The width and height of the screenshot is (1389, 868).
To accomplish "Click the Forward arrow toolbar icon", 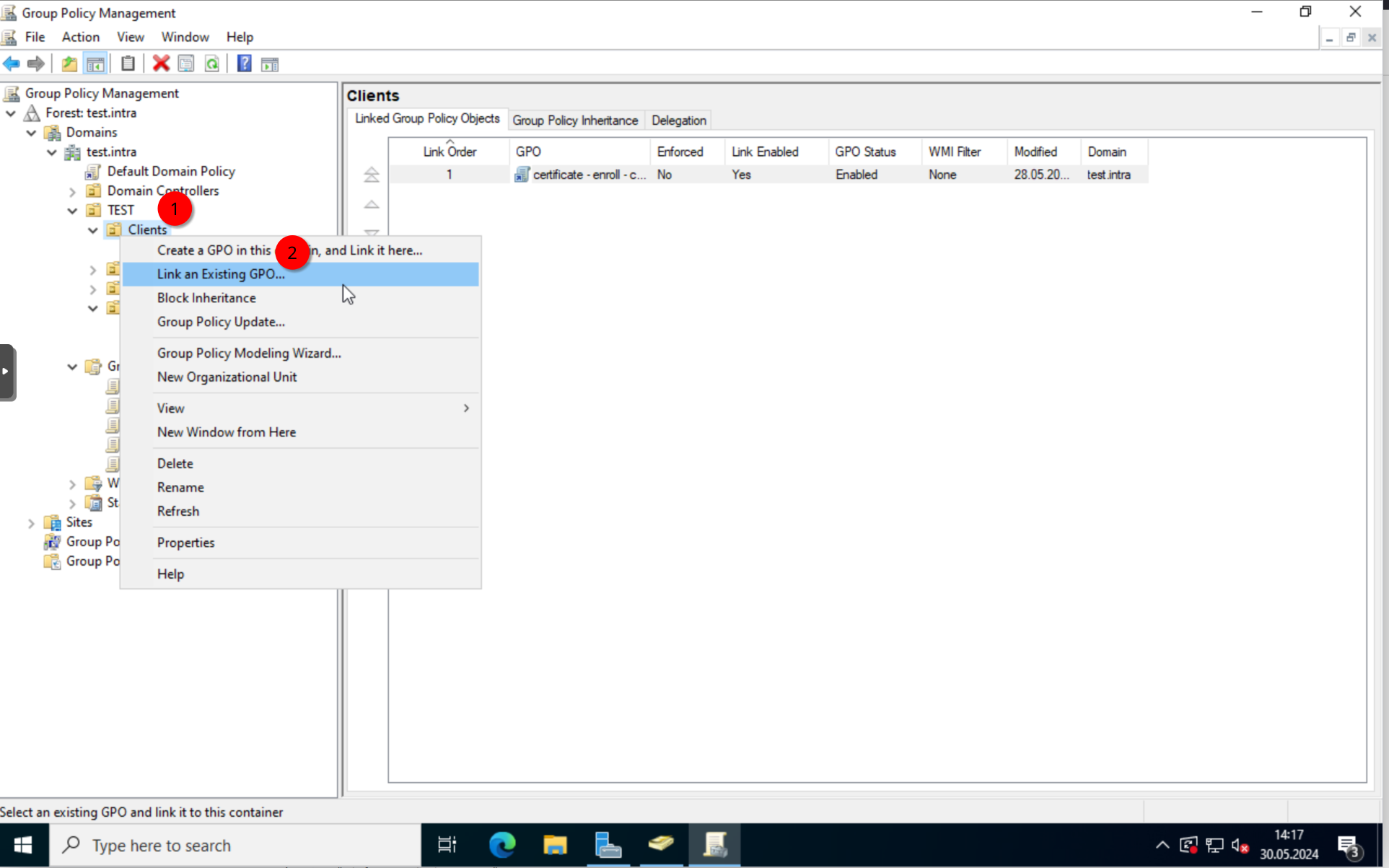I will [x=35, y=63].
